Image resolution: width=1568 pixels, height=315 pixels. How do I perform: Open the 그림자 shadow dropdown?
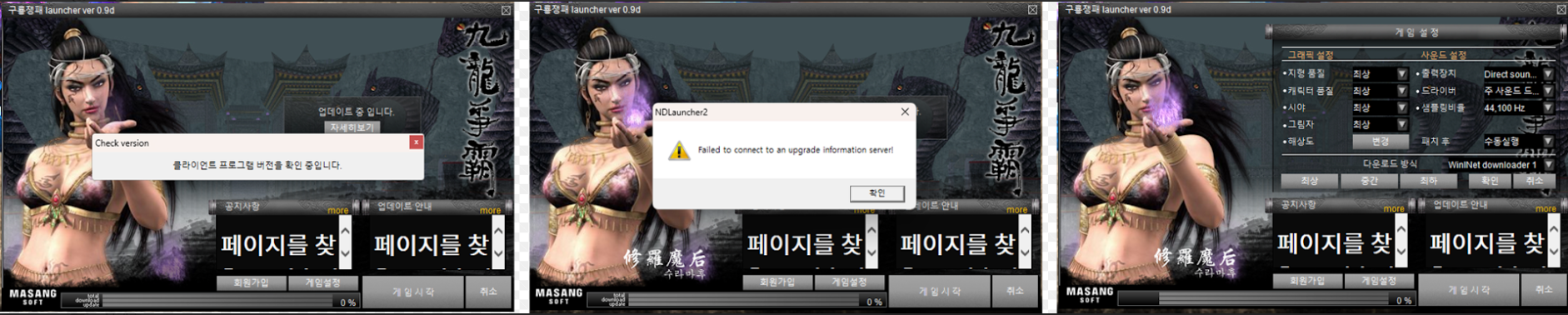coord(1380,124)
